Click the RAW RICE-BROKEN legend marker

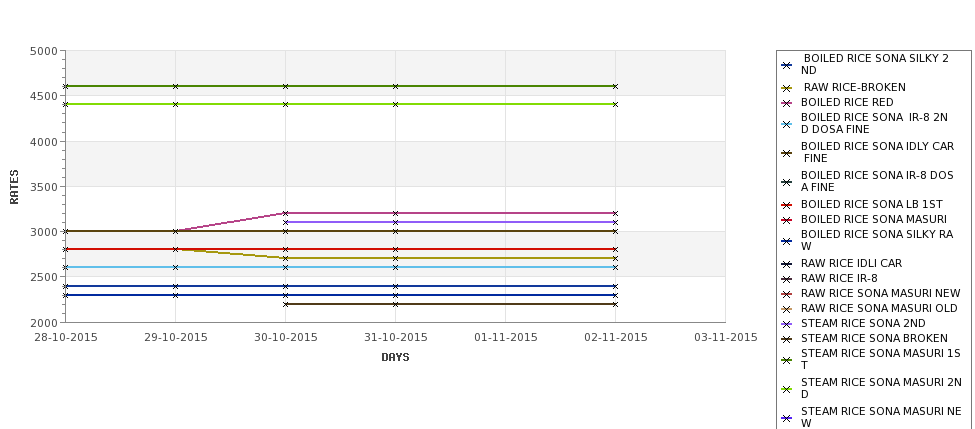point(787,88)
